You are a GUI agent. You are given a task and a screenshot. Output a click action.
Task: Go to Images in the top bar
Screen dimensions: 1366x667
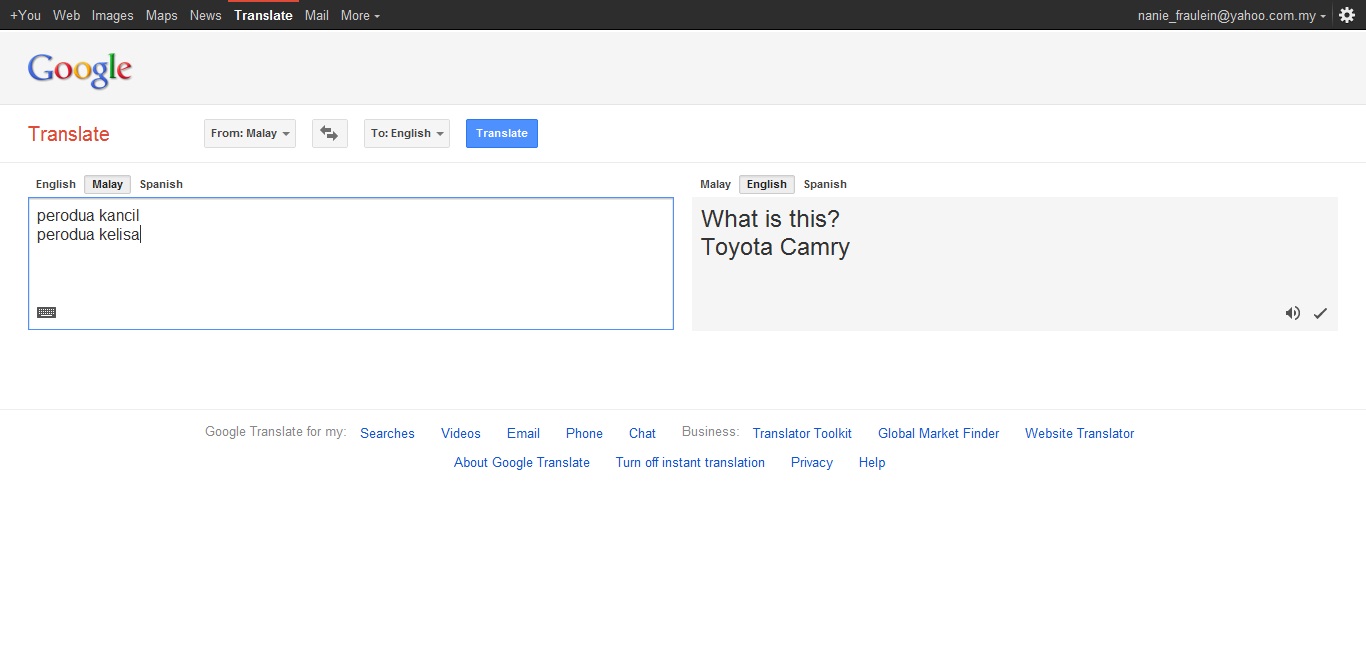point(112,15)
